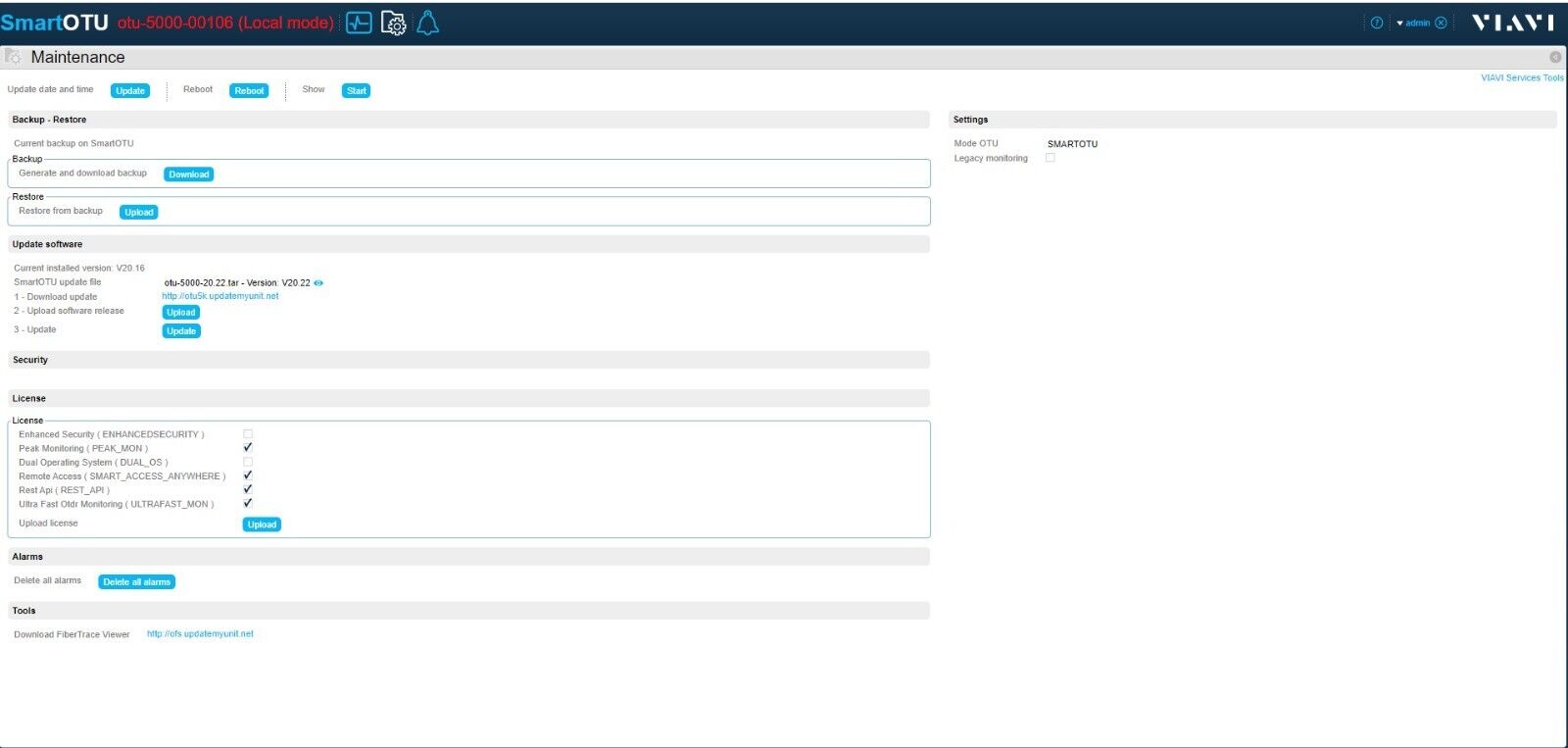Click Download to generate backup
This screenshot has width=1568, height=748.
point(188,175)
